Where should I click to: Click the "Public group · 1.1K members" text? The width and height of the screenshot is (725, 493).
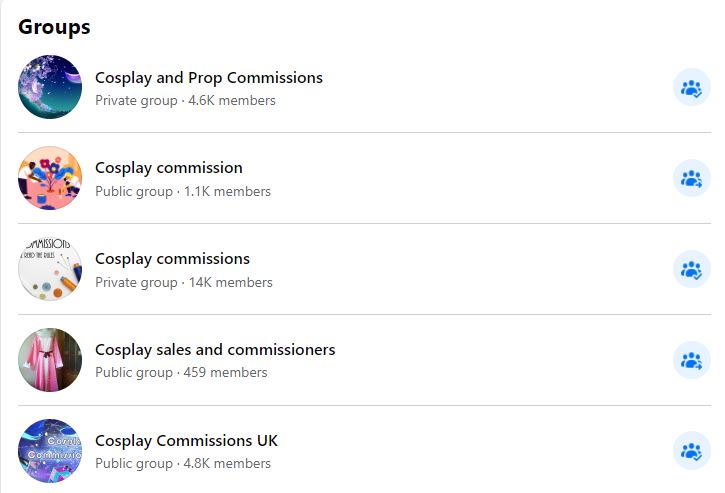point(183,192)
